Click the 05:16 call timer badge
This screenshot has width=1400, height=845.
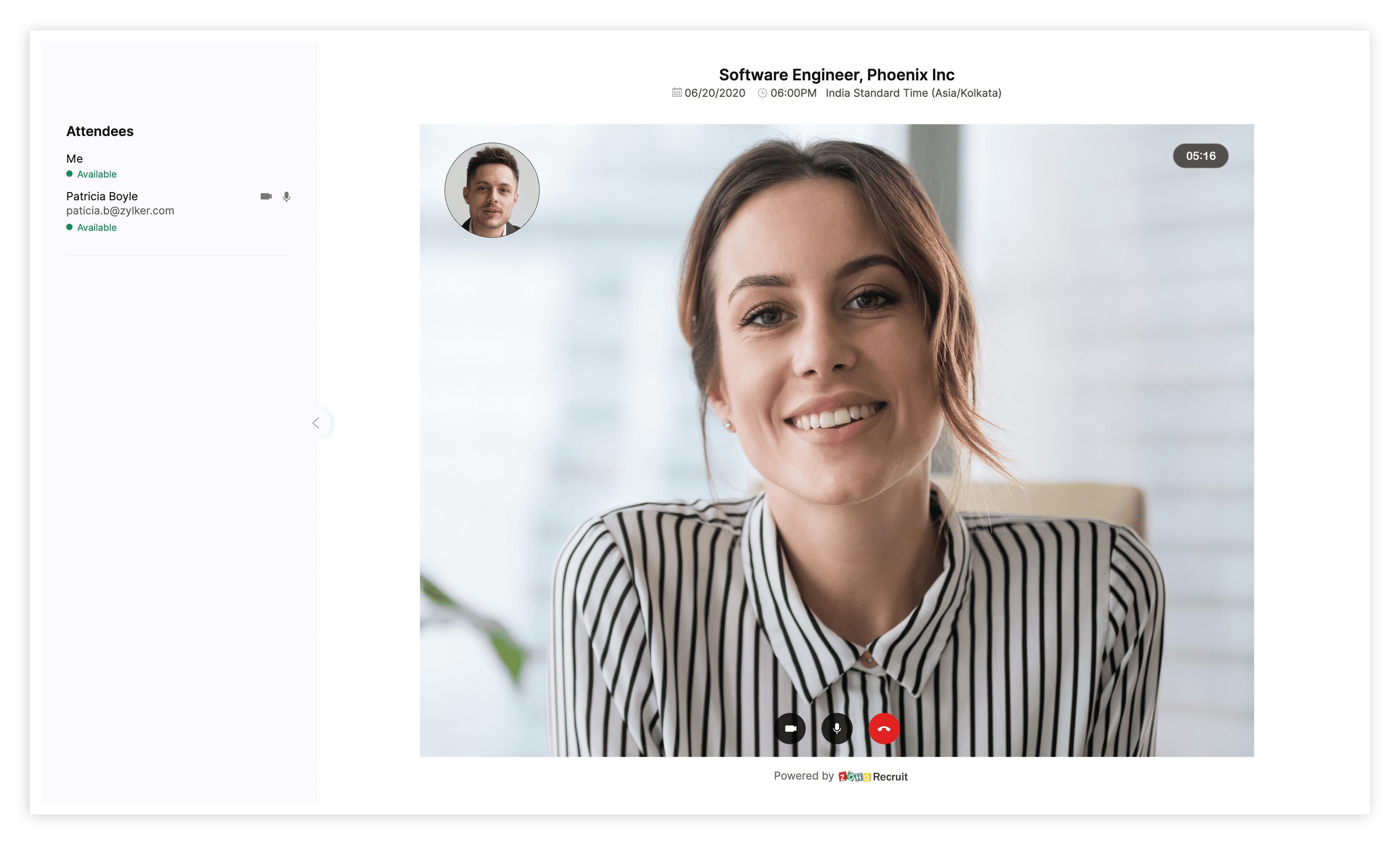(1200, 156)
